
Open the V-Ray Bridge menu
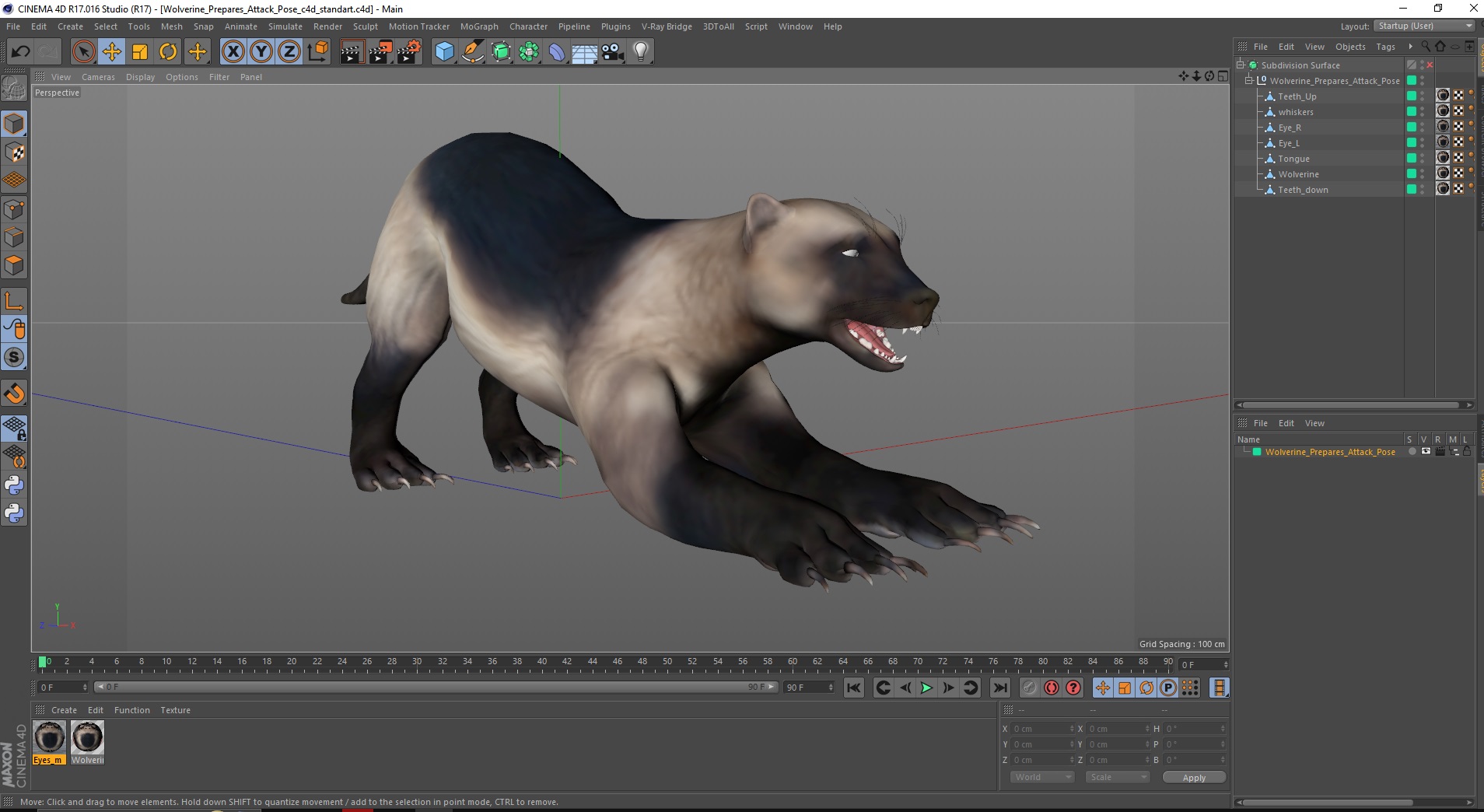[667, 26]
